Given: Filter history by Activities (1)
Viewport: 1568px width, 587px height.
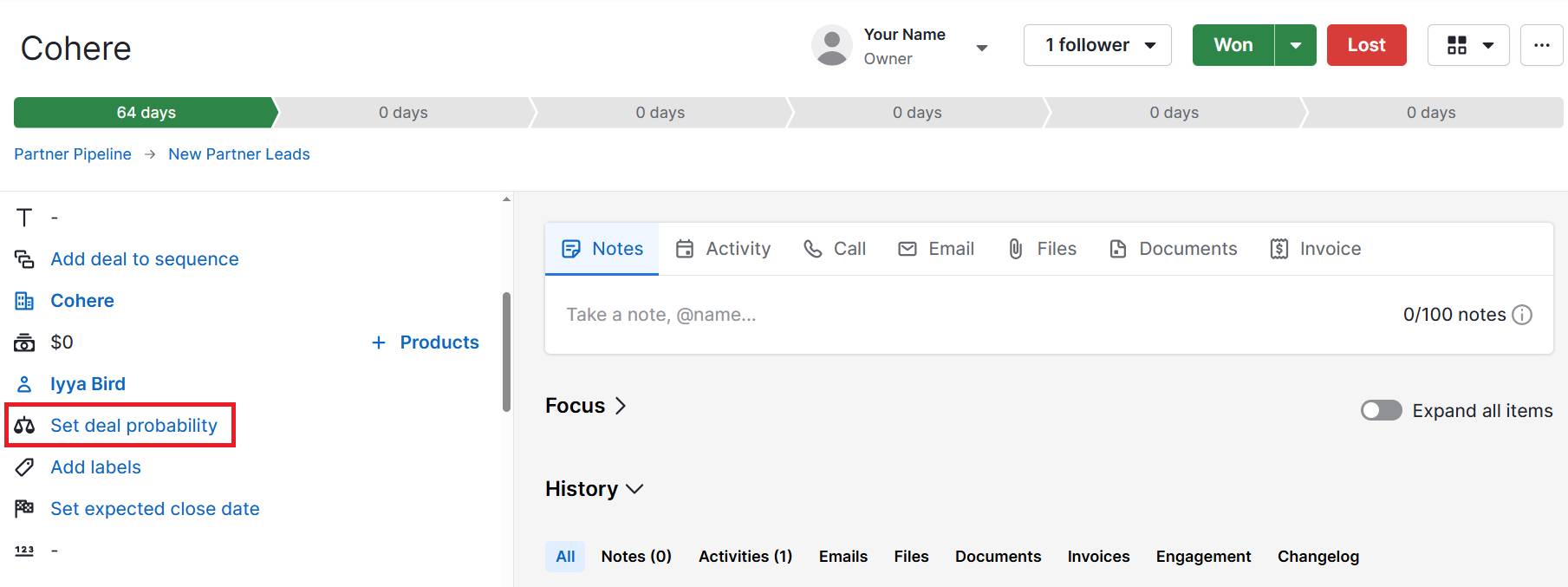Looking at the screenshot, I should click(745, 557).
